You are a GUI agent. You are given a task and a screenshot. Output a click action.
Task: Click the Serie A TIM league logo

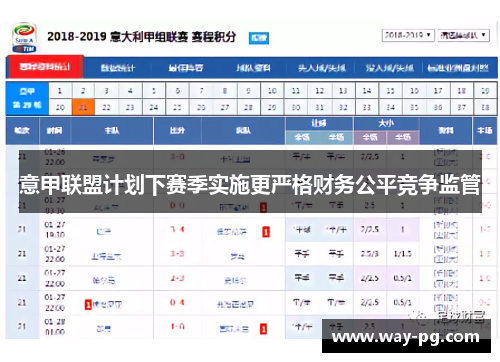(24, 38)
